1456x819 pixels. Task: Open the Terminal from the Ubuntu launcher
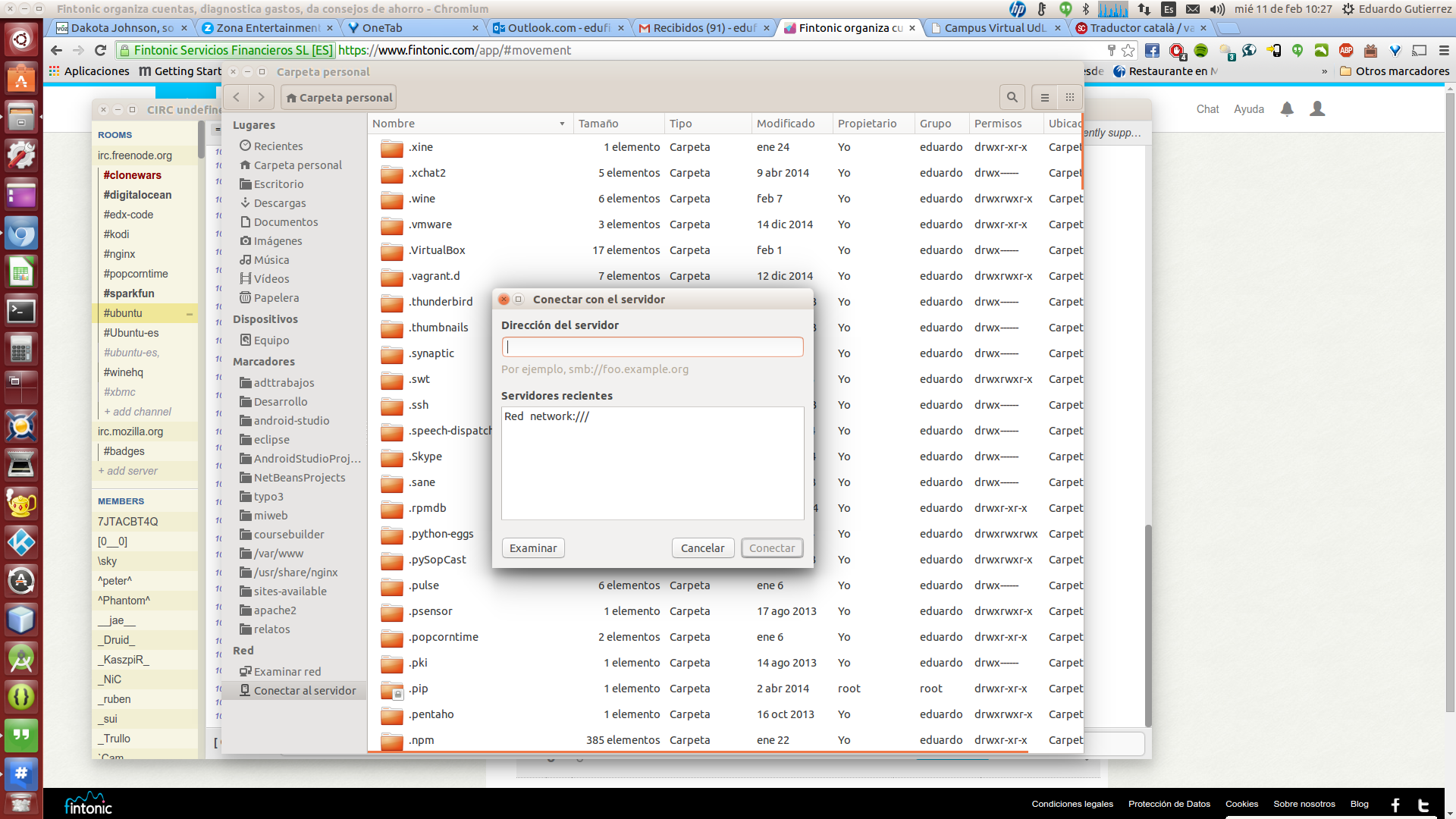pyautogui.click(x=21, y=311)
